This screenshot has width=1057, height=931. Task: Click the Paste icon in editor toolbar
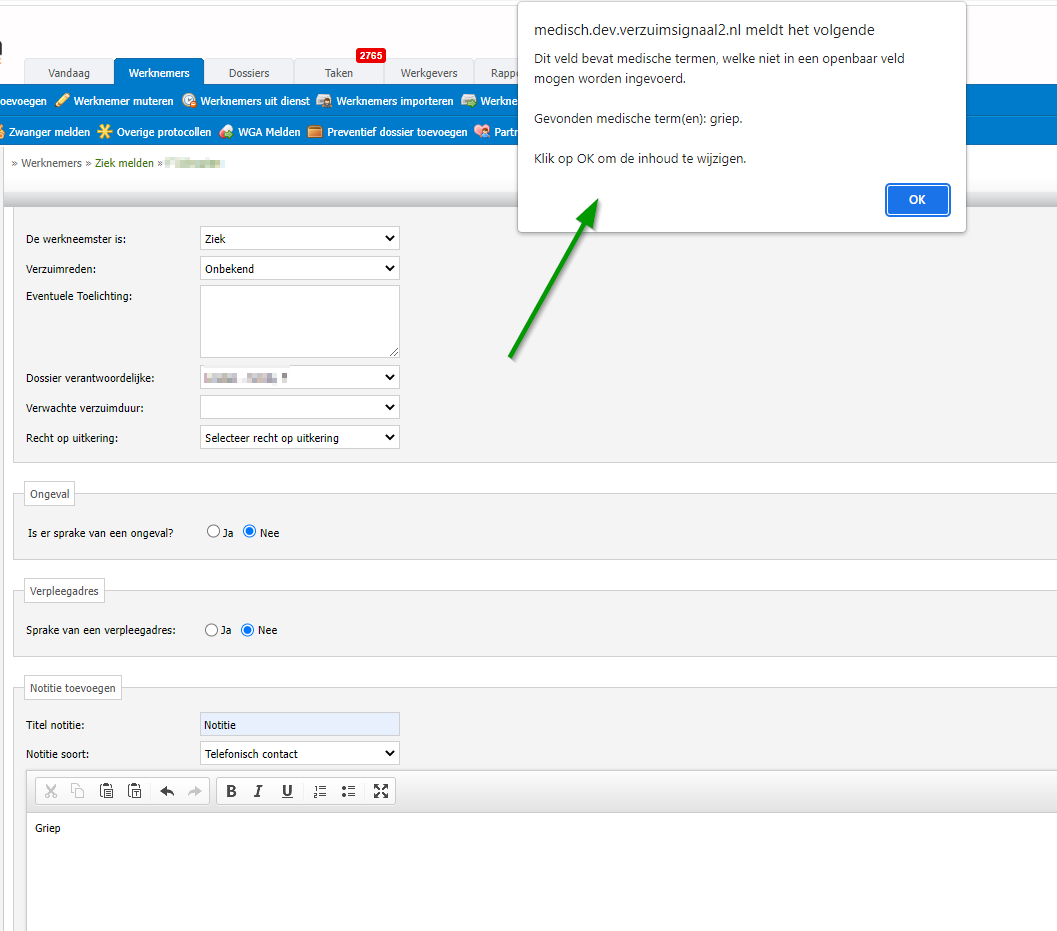pyautogui.click(x=106, y=791)
